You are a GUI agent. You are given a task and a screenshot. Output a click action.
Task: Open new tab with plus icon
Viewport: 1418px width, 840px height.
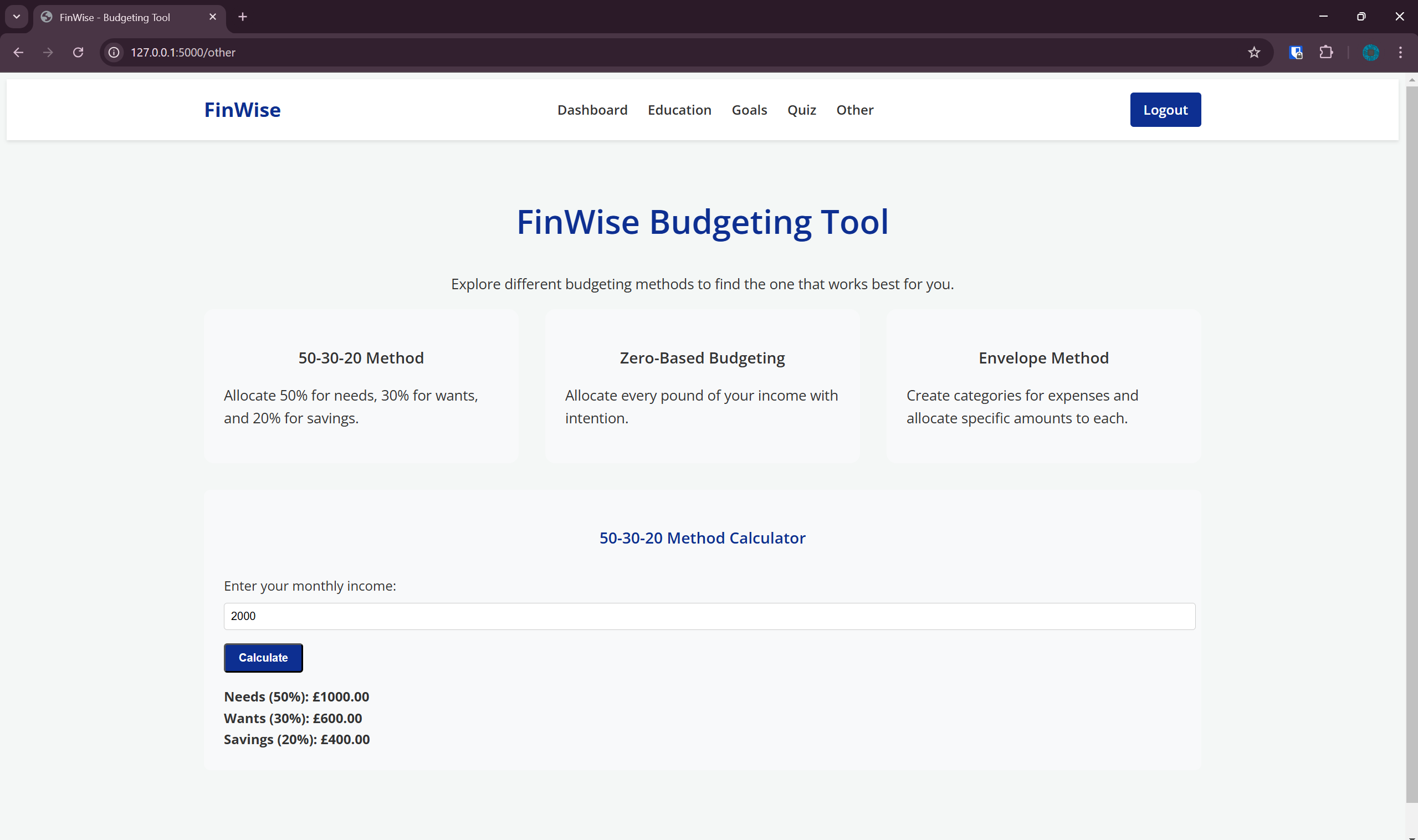pyautogui.click(x=242, y=17)
